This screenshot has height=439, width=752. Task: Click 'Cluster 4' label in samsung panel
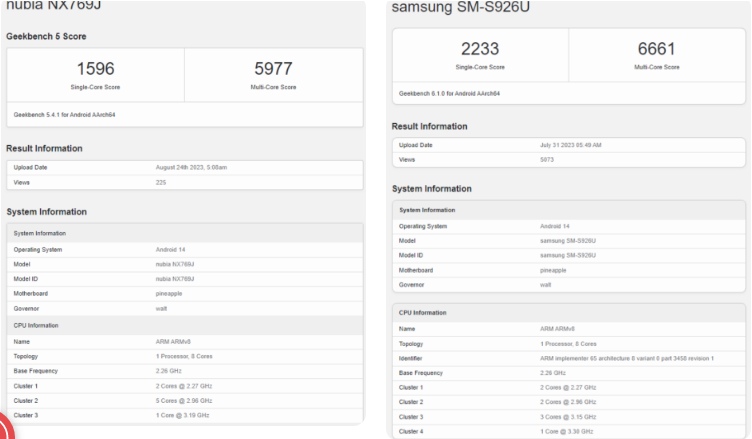tap(411, 431)
